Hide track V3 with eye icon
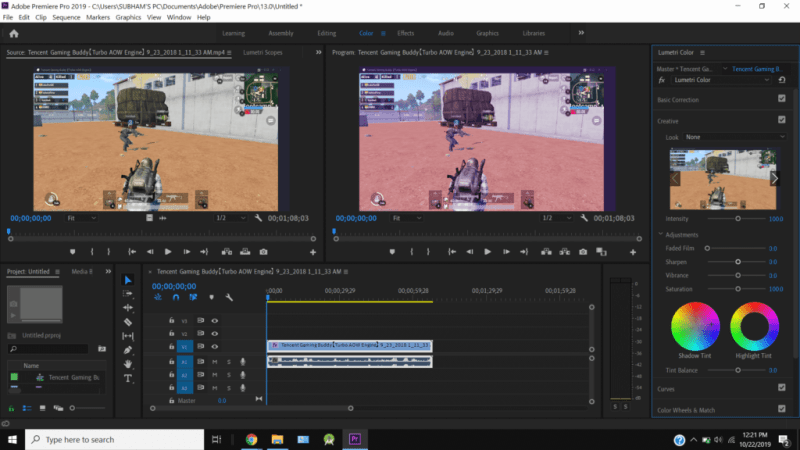The height and width of the screenshot is (450, 800). pyautogui.click(x=215, y=321)
